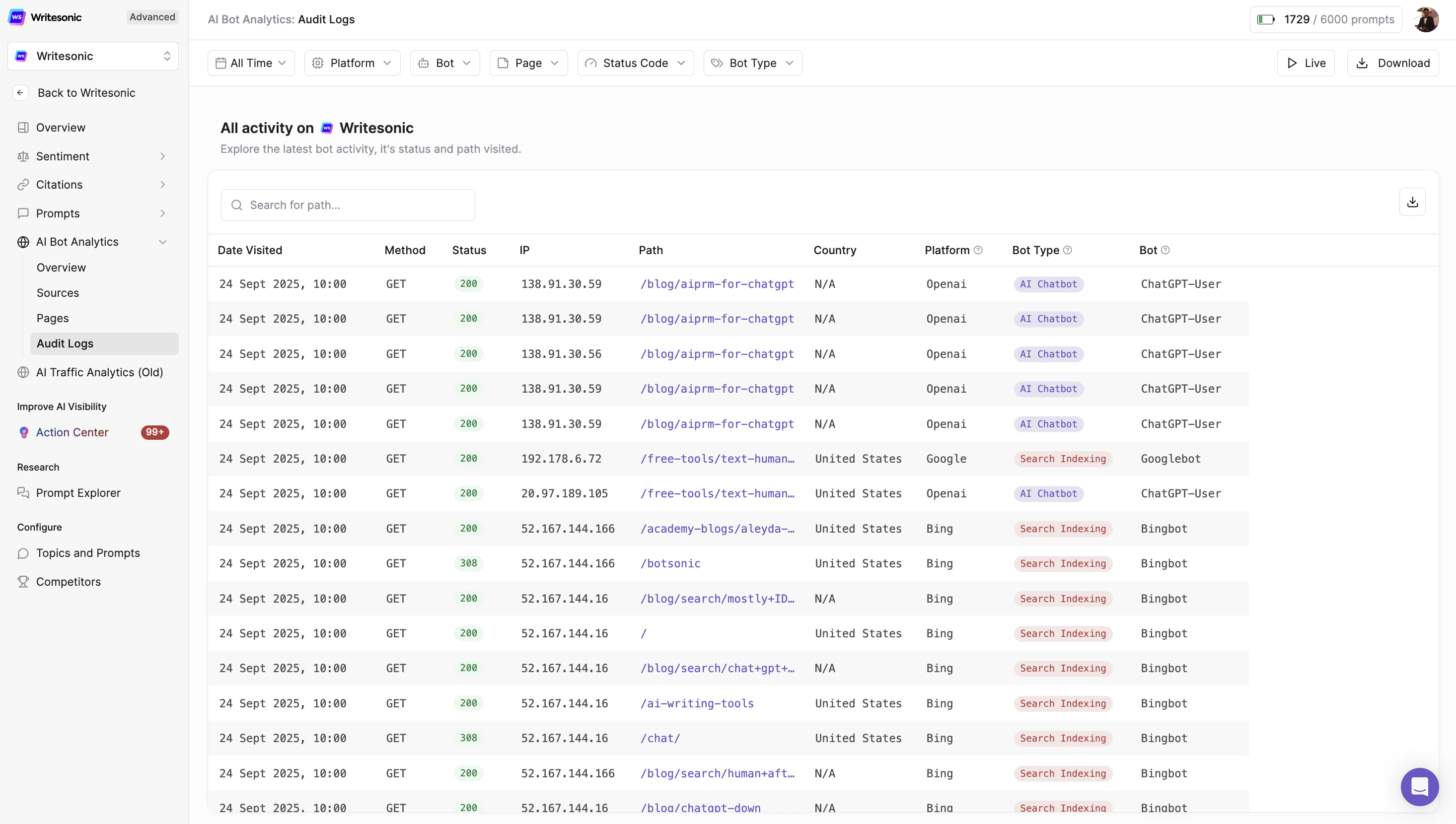Open the Writesonic workspace switcher
This screenshot has height=824, width=1456.
coord(93,56)
